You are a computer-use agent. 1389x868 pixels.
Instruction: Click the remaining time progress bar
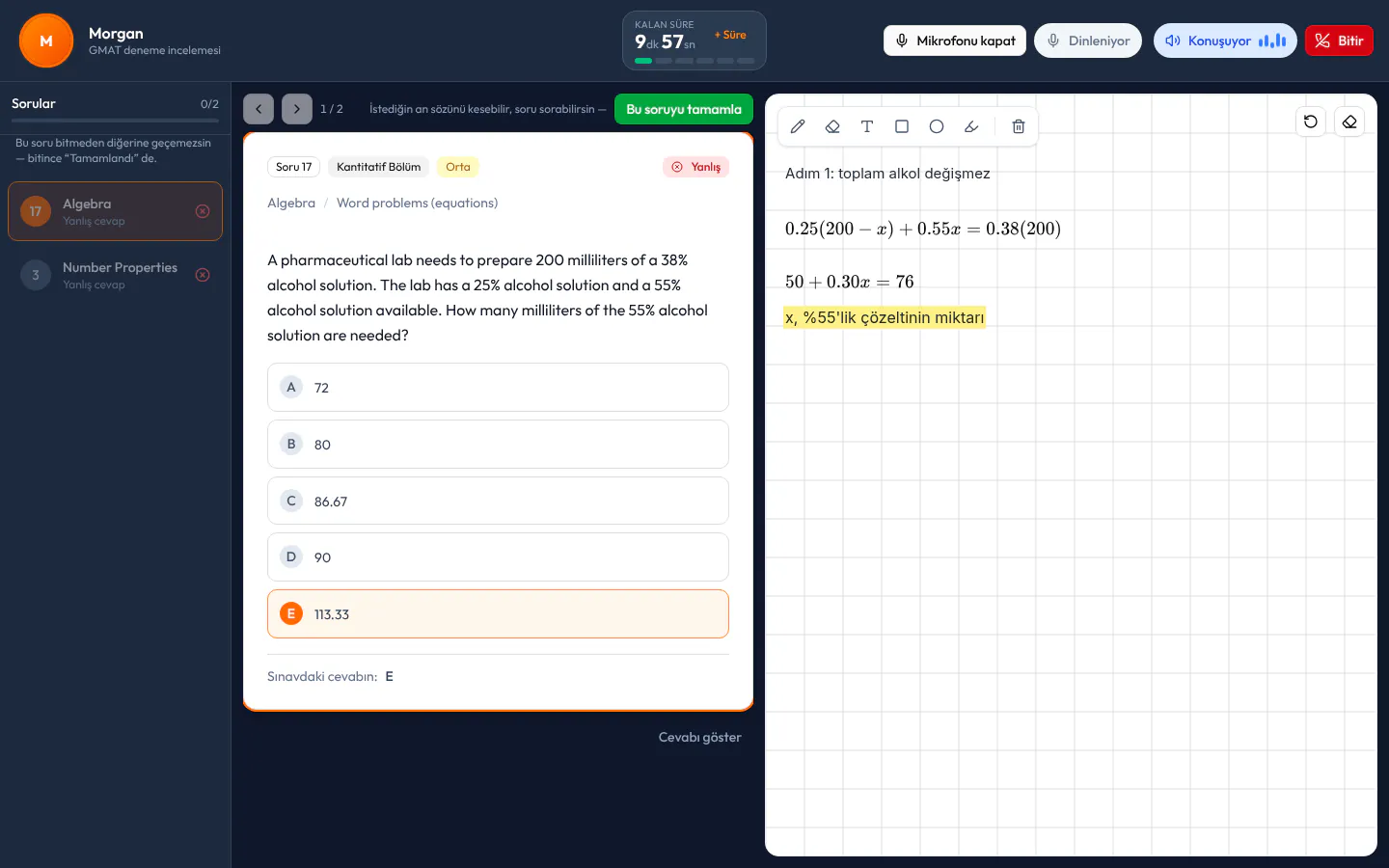(x=694, y=61)
